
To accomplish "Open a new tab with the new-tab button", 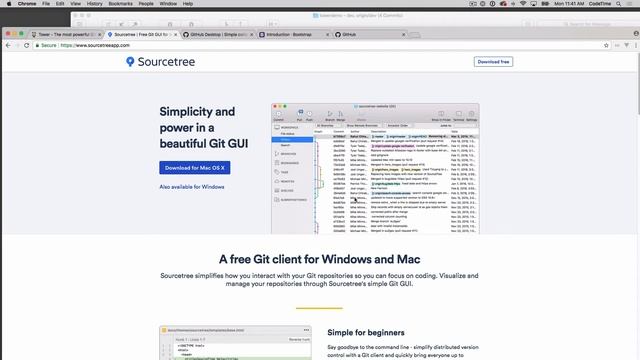I will 415,35.
